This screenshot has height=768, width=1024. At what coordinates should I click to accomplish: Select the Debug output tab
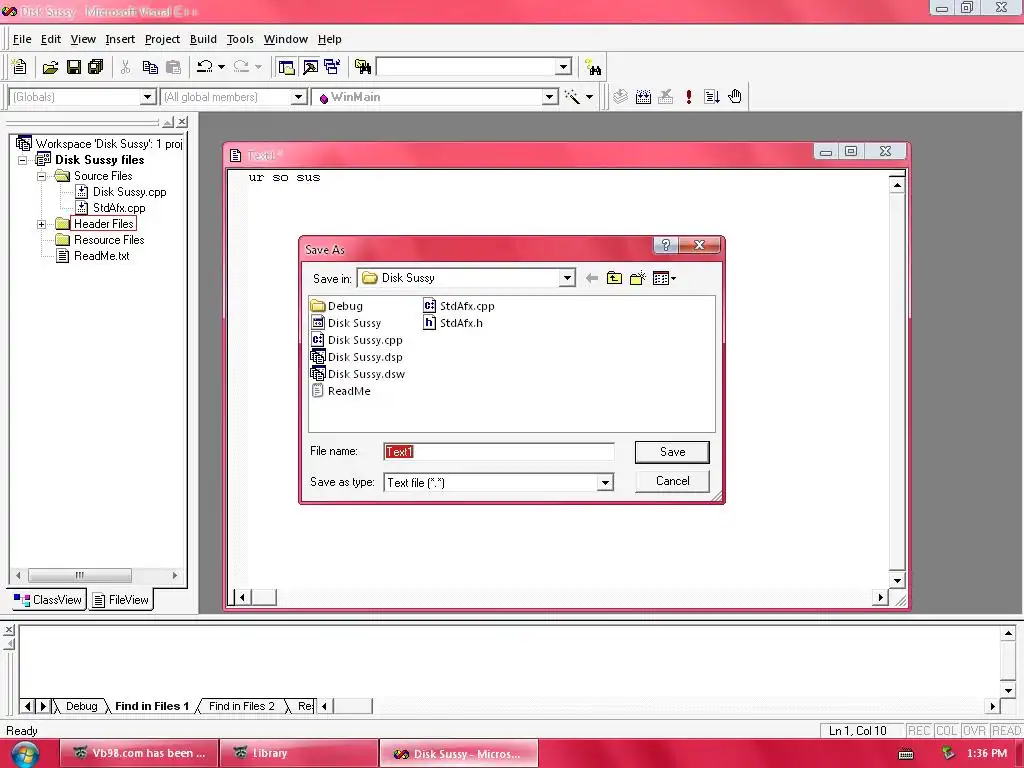pos(81,706)
